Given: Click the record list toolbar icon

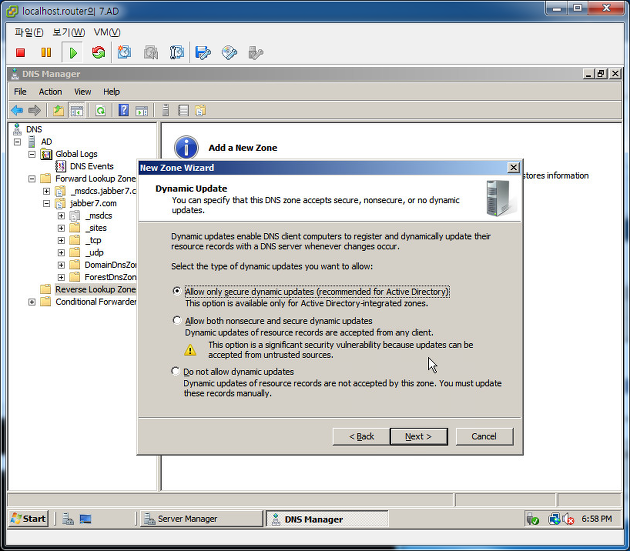Looking at the screenshot, I should (x=183, y=111).
